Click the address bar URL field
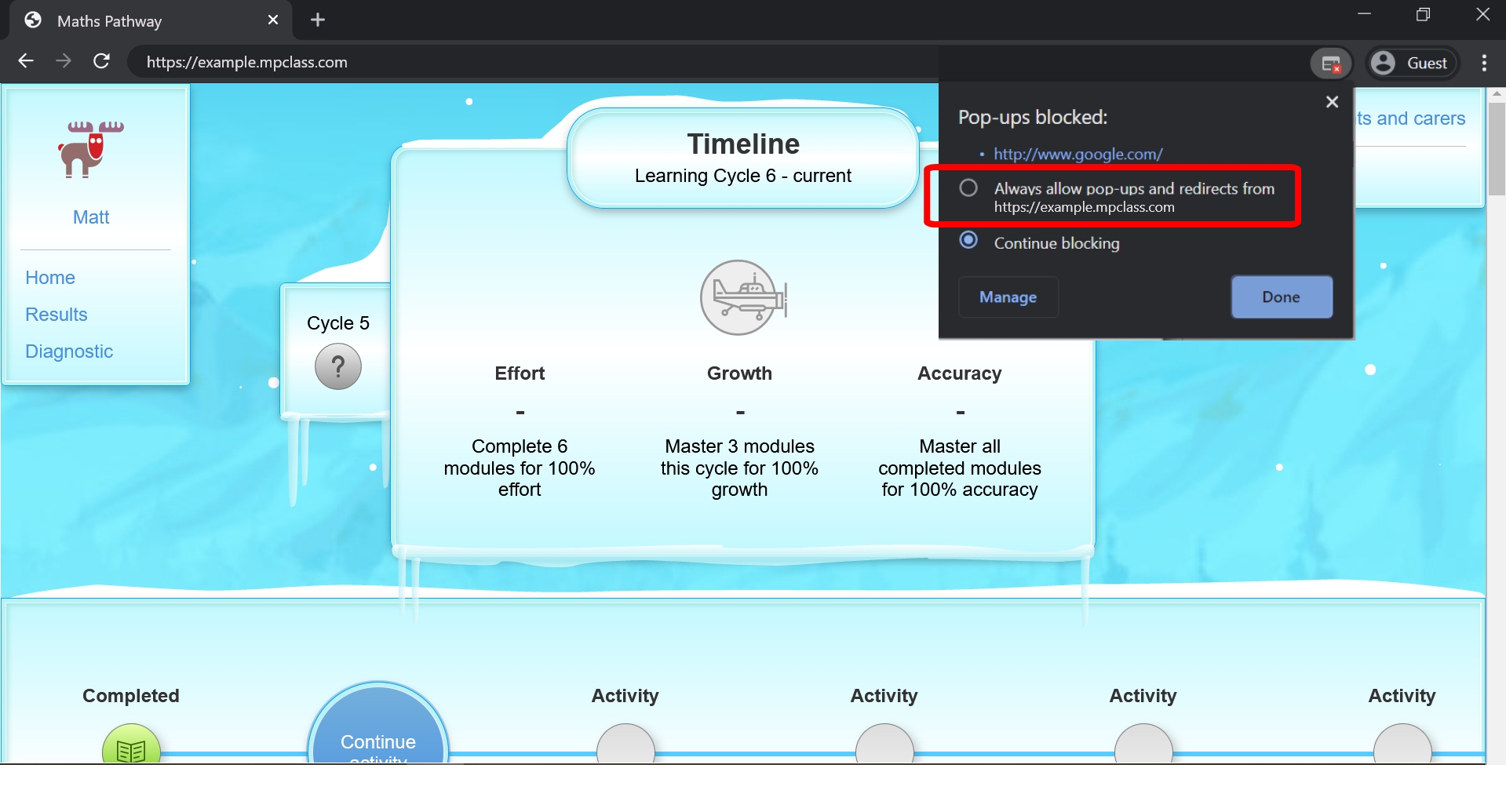Viewport: 1506px width, 812px height. [534, 62]
